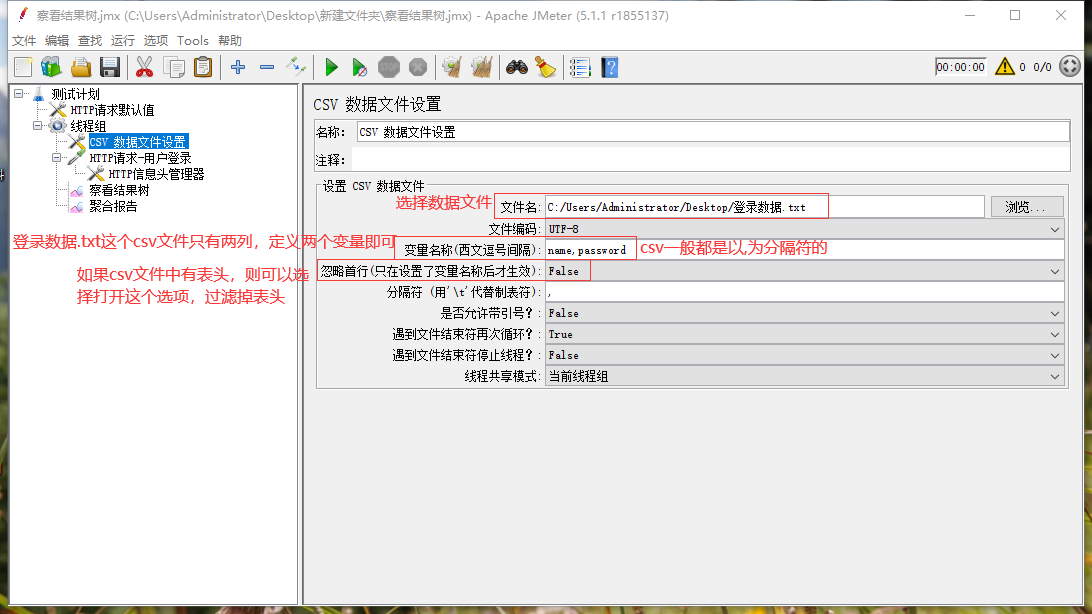Click the New test plan icon

click(x=23, y=68)
